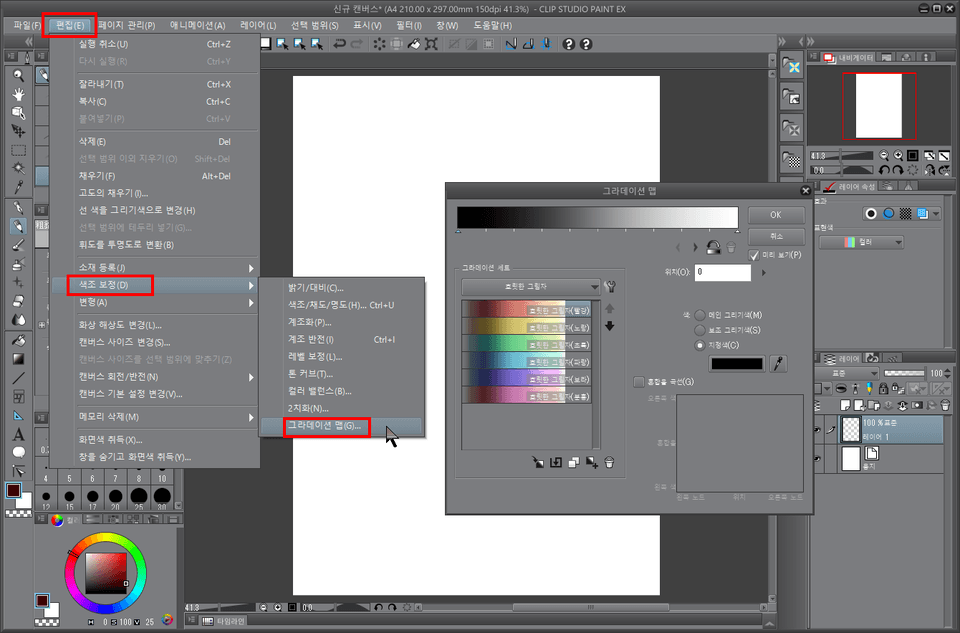The height and width of the screenshot is (633, 960).
Task: Enable the blend curve (G) checkbox
Action: [639, 382]
